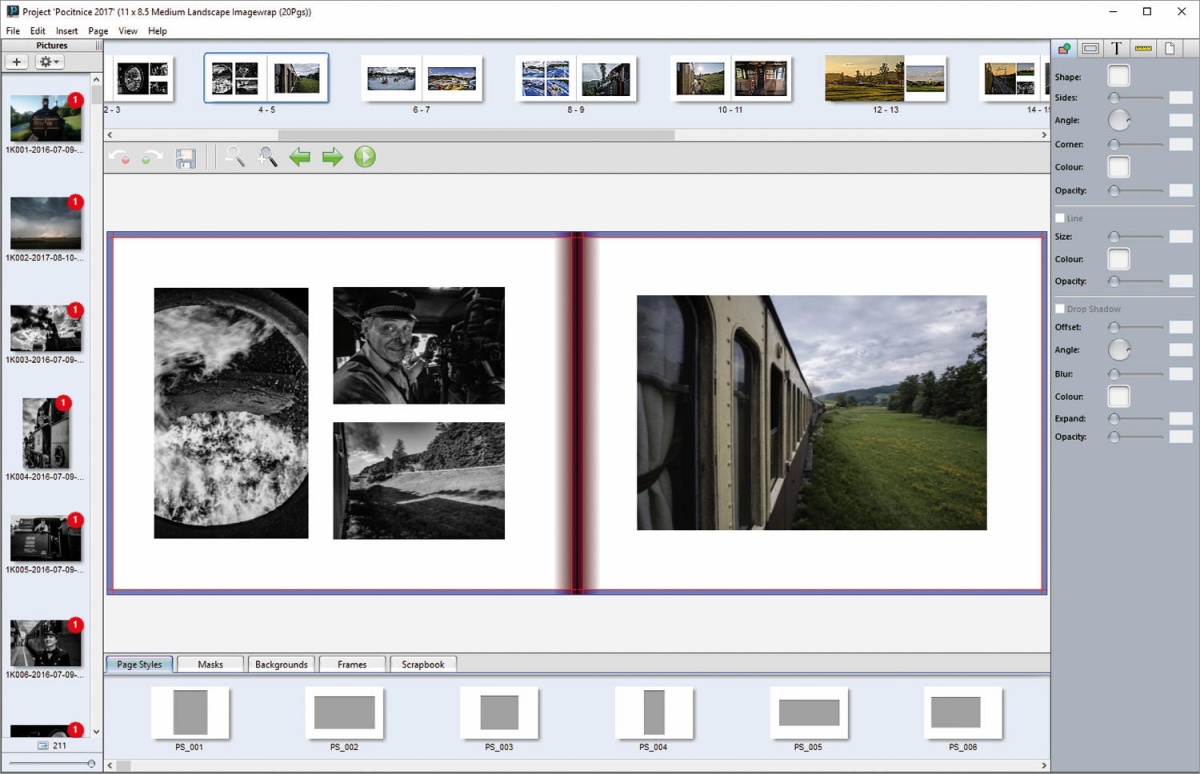The height and width of the screenshot is (774, 1200).
Task: Select the spread thumbnail for pages 8 - 9
Action: coord(576,79)
